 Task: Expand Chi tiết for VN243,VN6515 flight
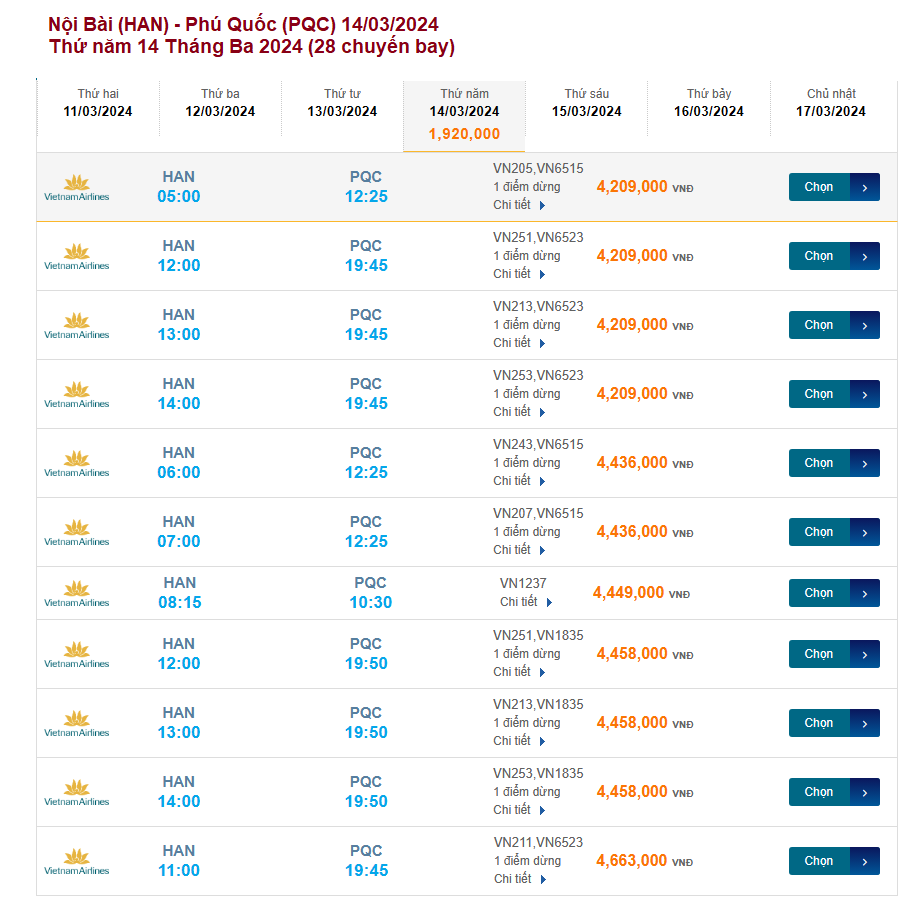[x=519, y=481]
